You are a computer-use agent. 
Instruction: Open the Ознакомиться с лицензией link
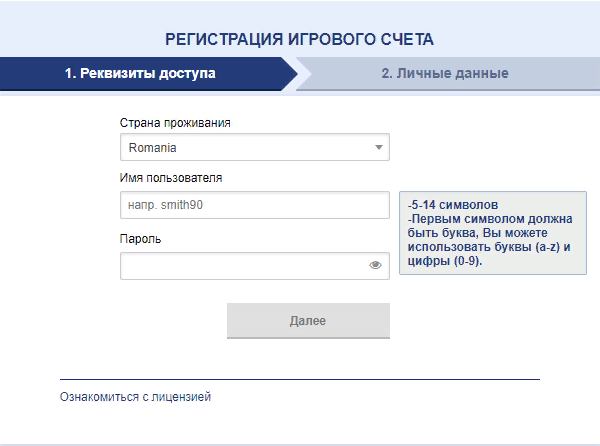[x=135, y=397]
